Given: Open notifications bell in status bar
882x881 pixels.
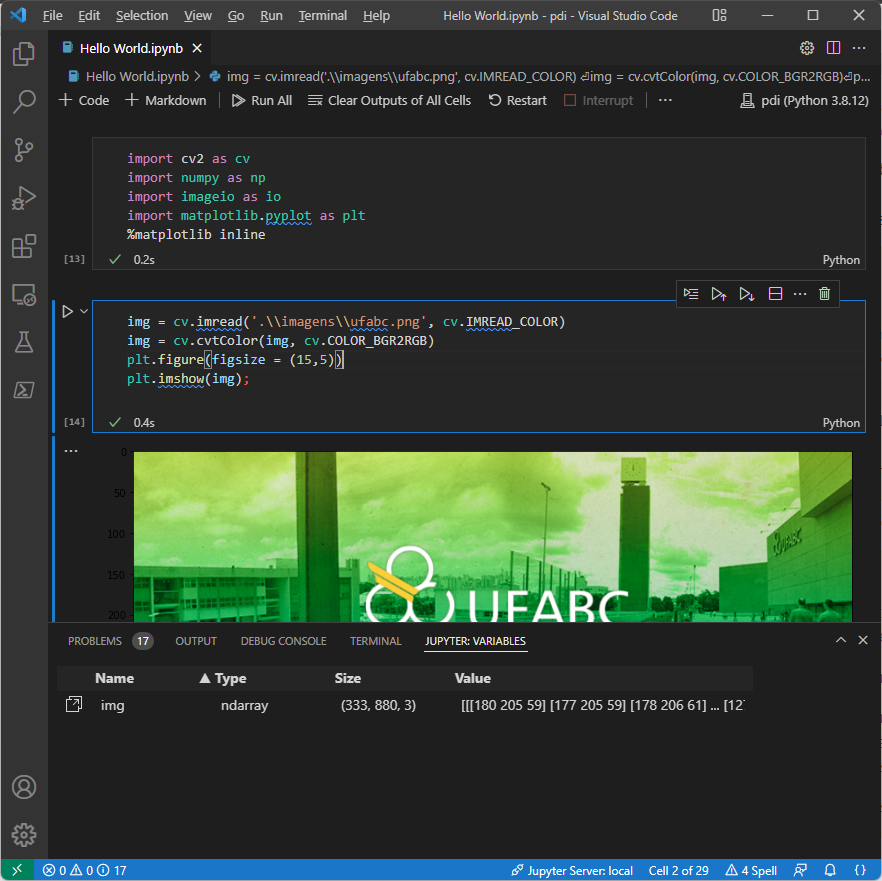Looking at the screenshot, I should click(x=830, y=870).
